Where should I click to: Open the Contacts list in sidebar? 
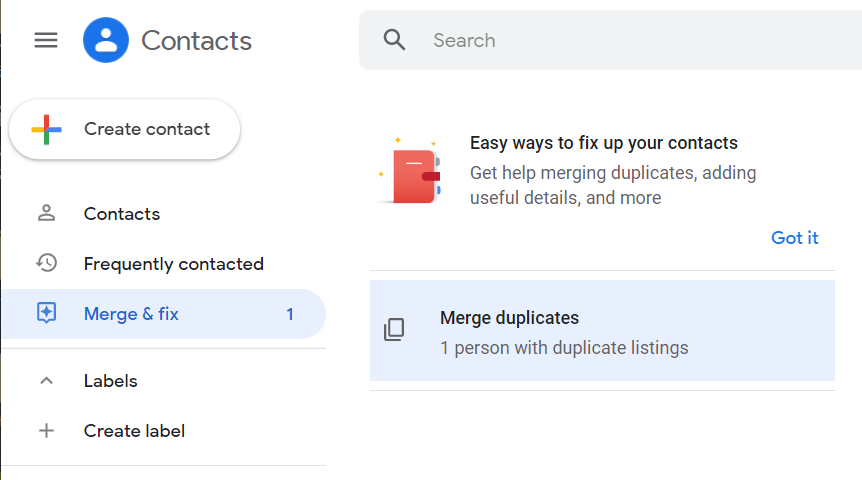click(x=163, y=213)
